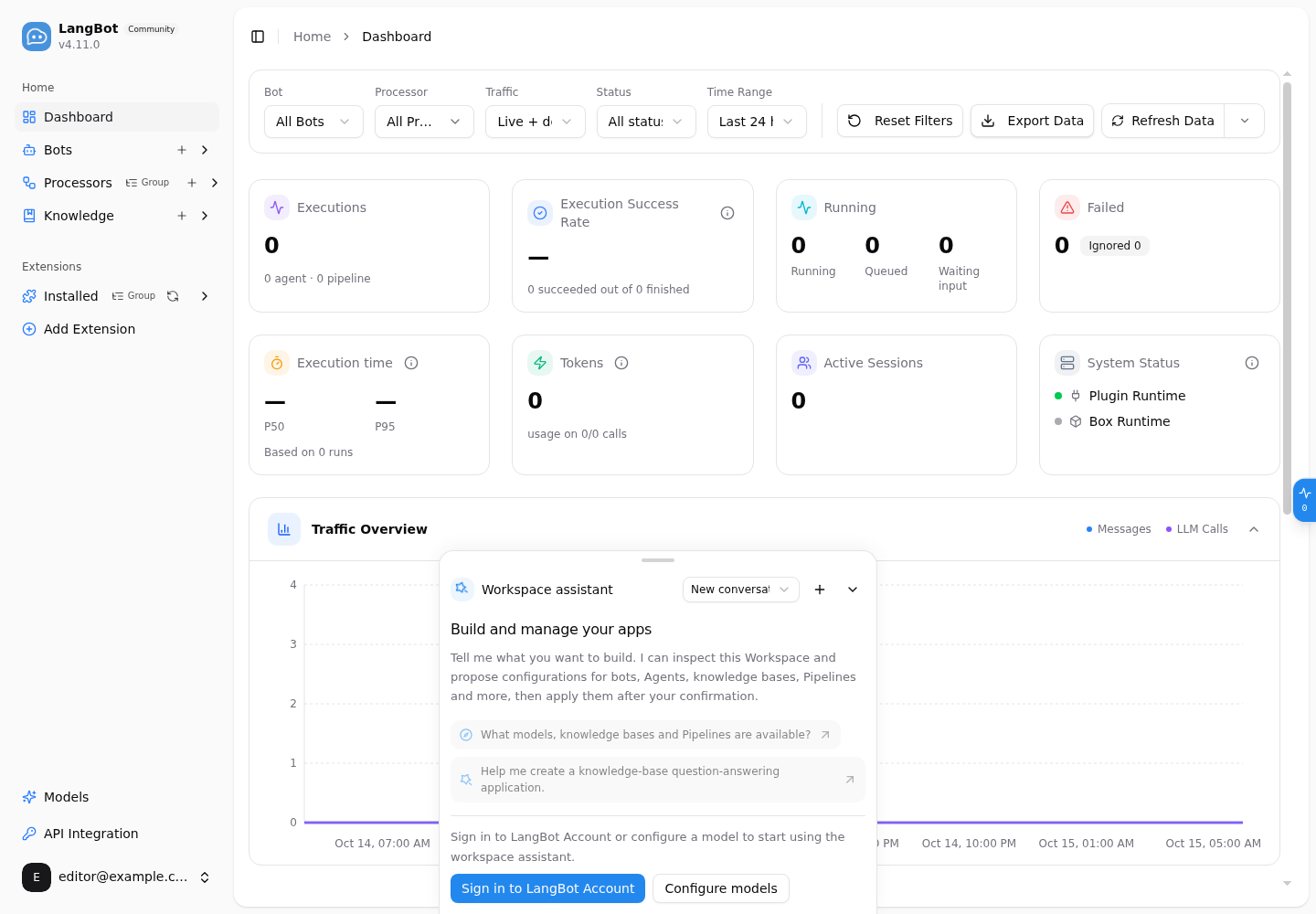This screenshot has height=914, width=1316.
Task: Add a new processor with plus icon
Action: click(x=192, y=183)
